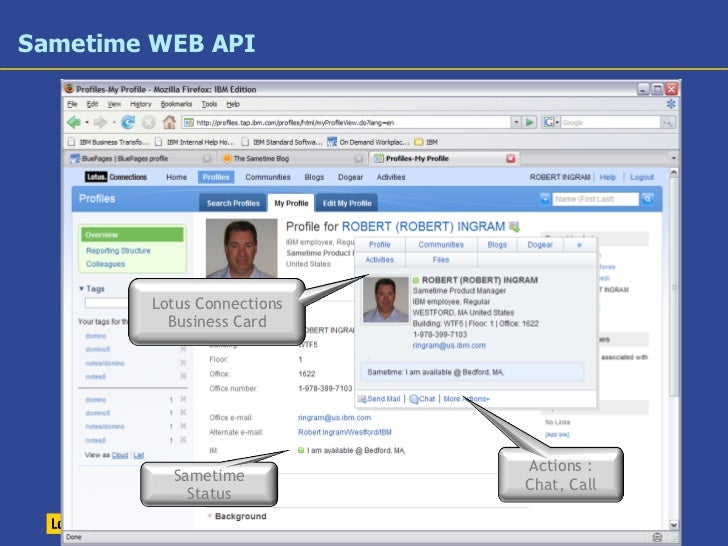Open the profile search type dropdown
The image size is (728, 546).
[545, 199]
